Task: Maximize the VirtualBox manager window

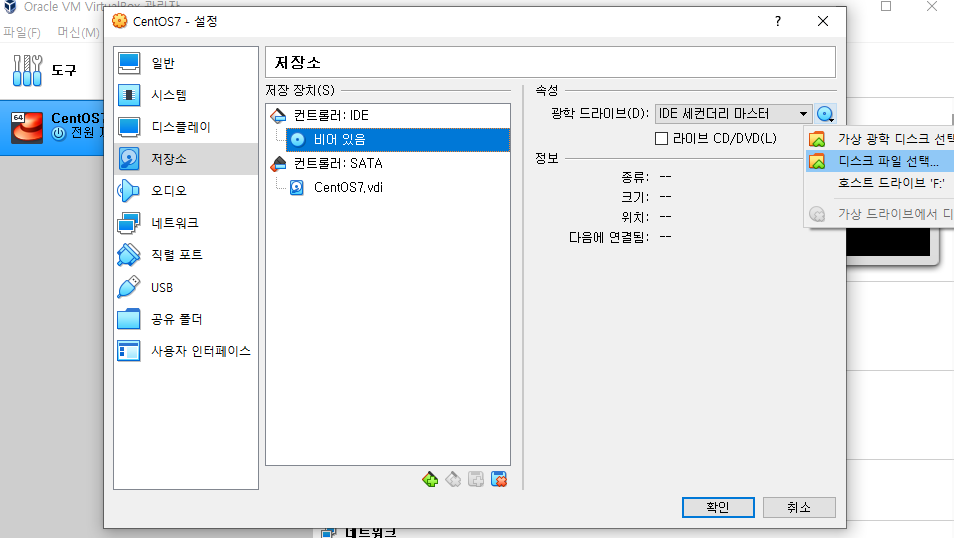Action: (x=886, y=7)
